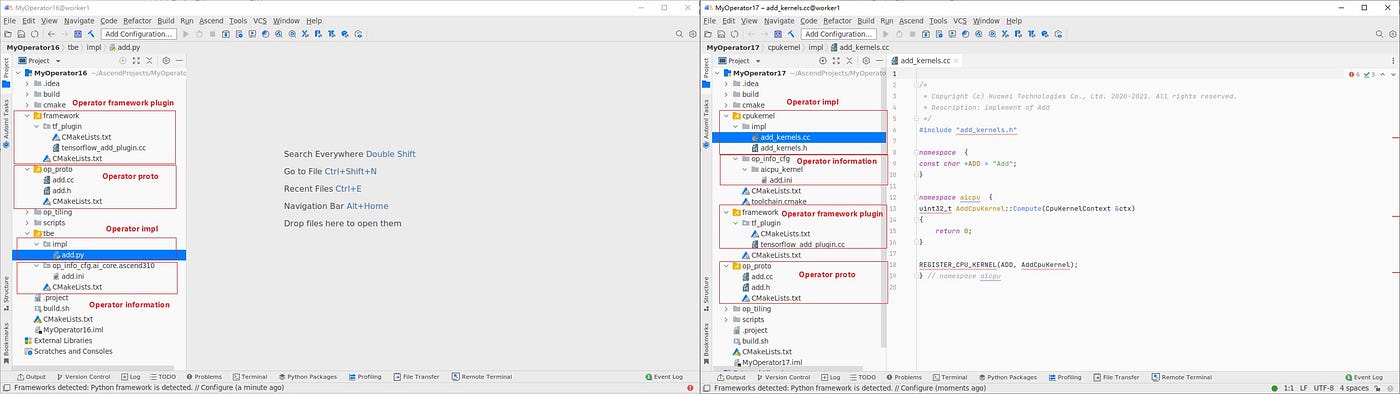Close the add_kernels.cc editor tab
The width and height of the screenshot is (1400, 394).
(956, 60)
